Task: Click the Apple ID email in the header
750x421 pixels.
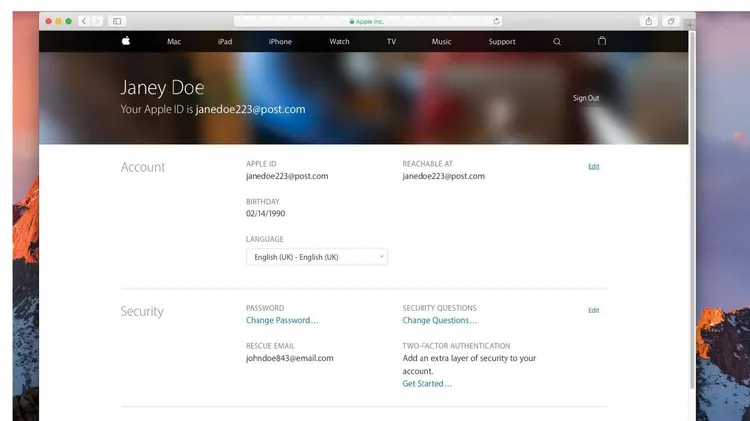Action: click(250, 110)
